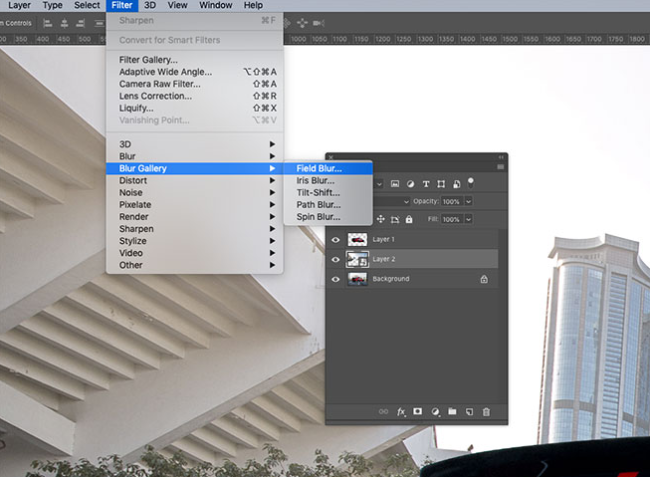Create a new group folder

452,411
